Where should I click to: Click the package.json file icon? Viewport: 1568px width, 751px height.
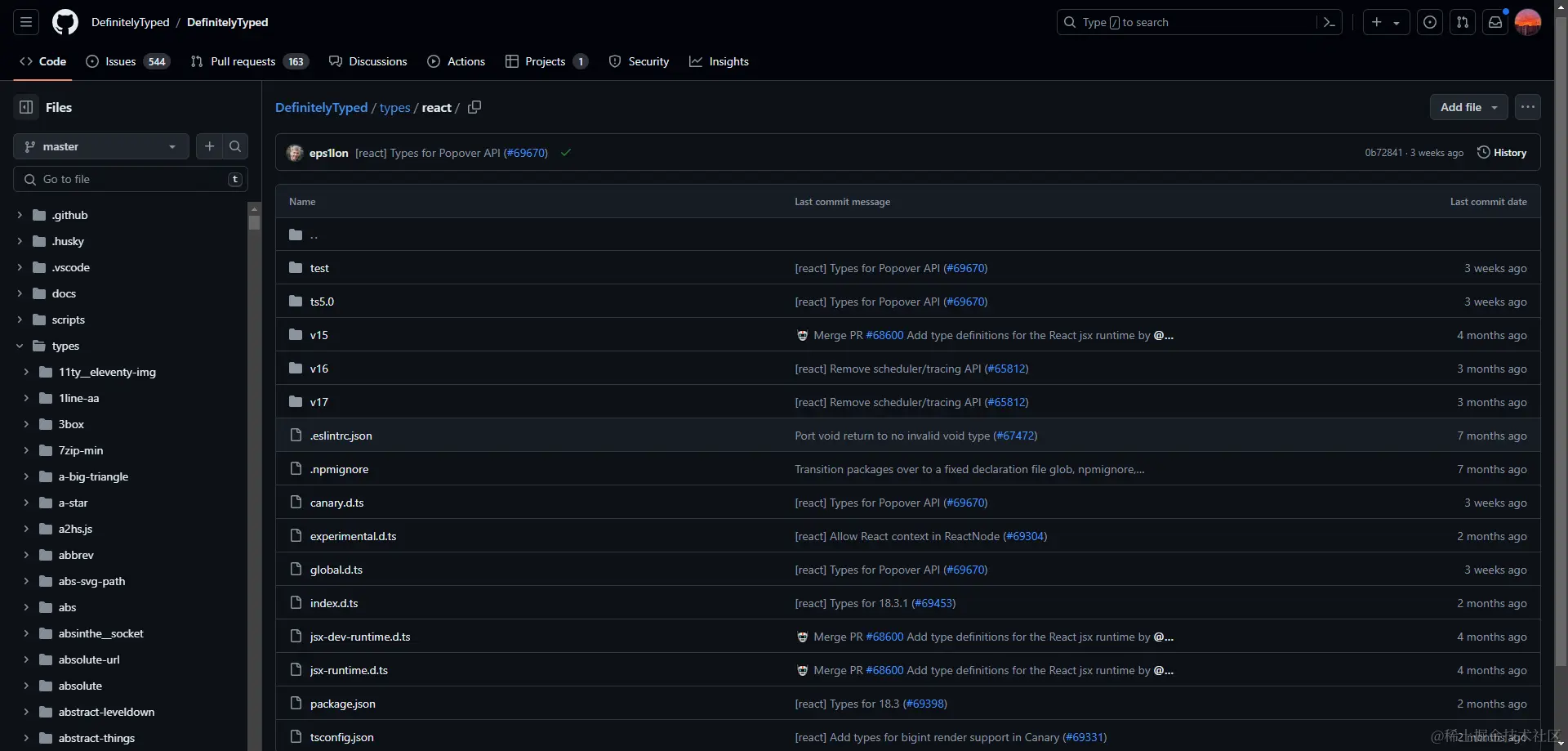[x=296, y=704]
